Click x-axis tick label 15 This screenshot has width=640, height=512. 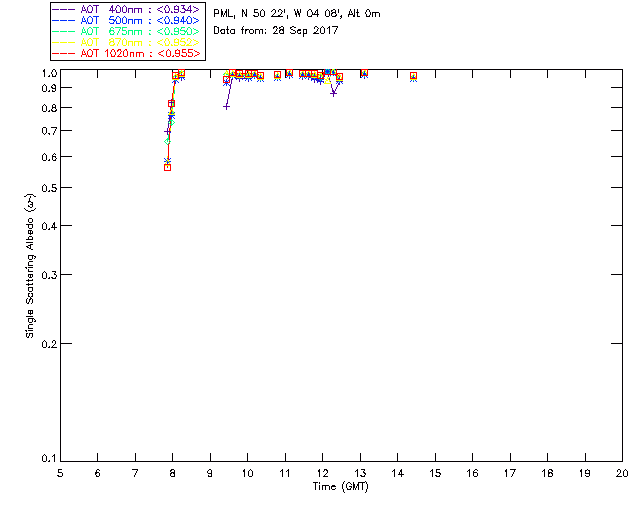435,473
